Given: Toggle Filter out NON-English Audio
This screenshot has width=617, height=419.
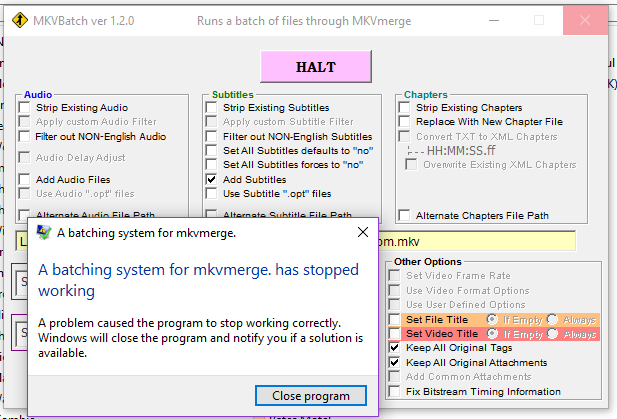Looking at the screenshot, I should pos(24,136).
